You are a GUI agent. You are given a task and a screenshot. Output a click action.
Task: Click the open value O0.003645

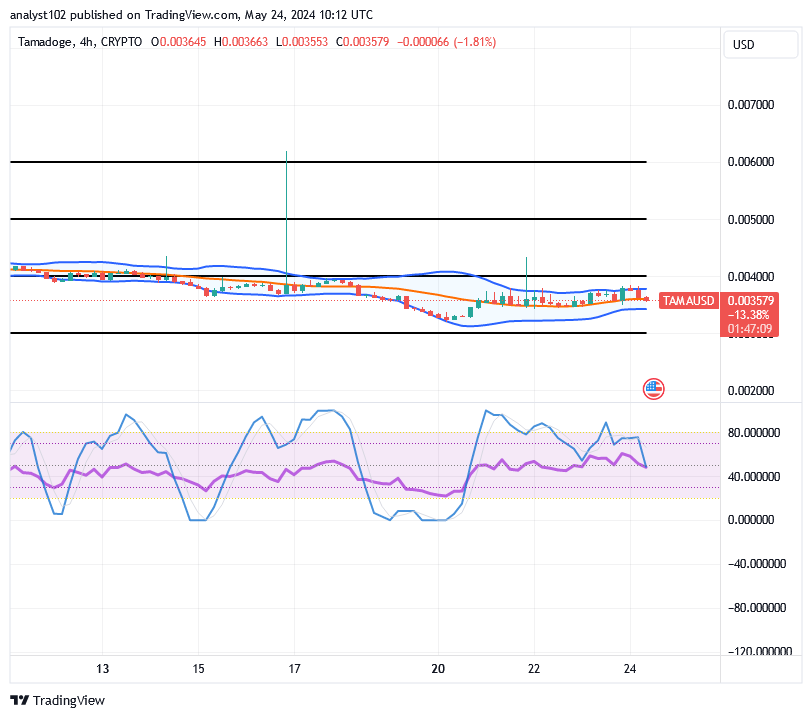point(179,42)
